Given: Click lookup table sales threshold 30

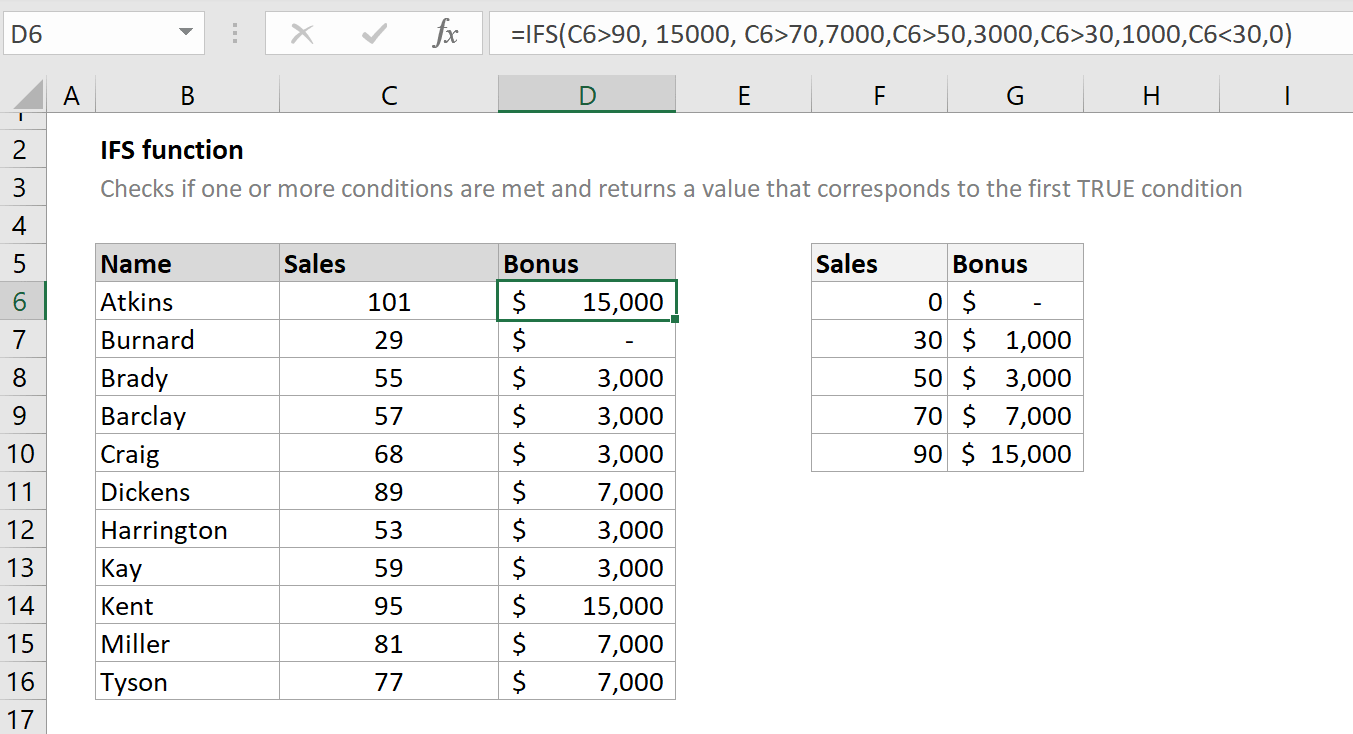Looking at the screenshot, I should pyautogui.click(x=879, y=340).
